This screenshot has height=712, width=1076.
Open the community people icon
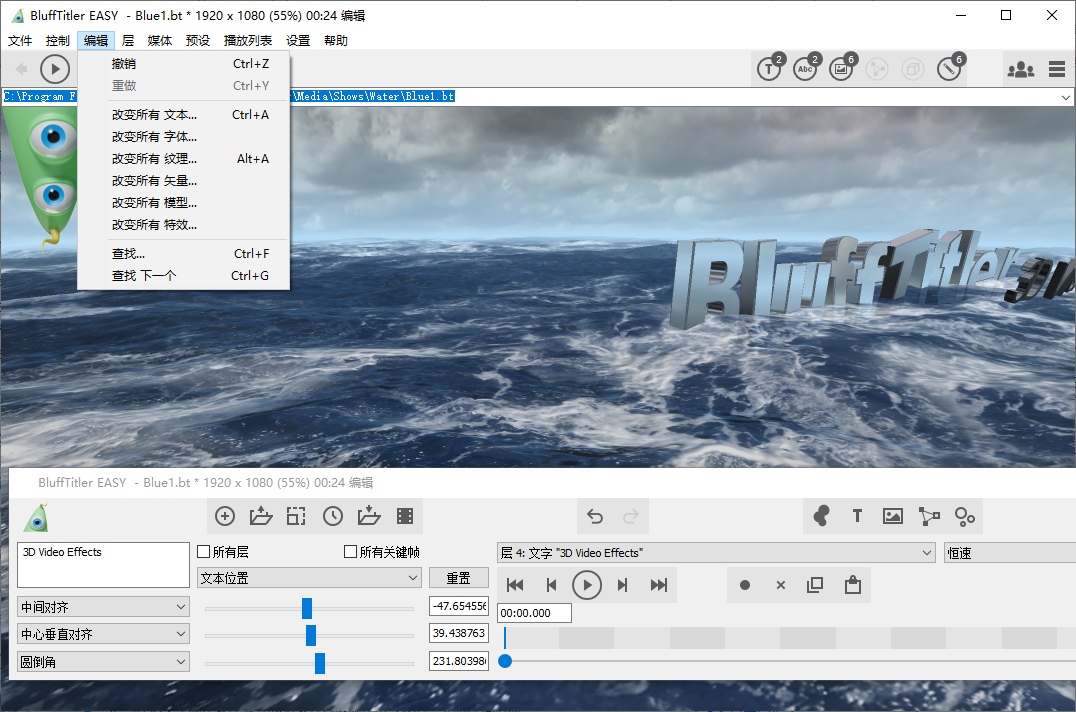click(1020, 69)
